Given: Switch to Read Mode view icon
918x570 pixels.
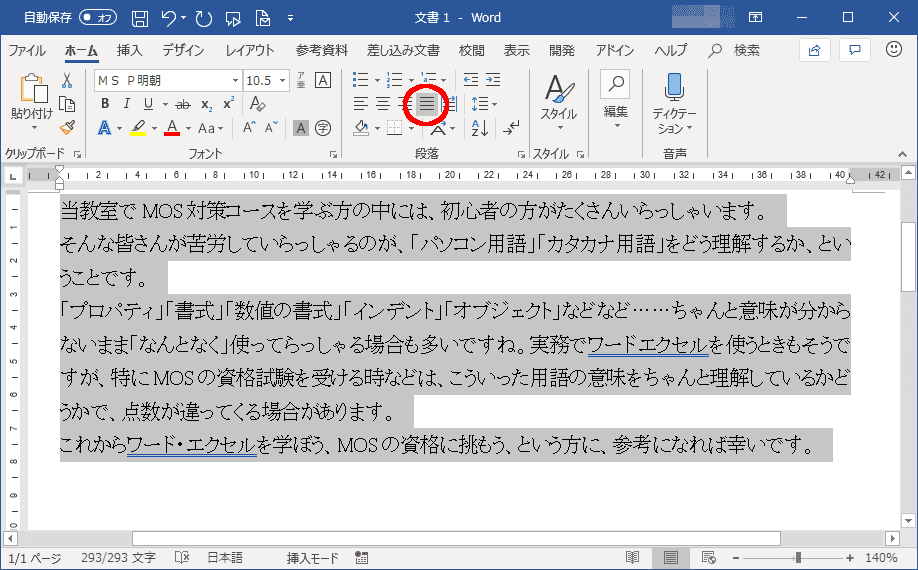Looking at the screenshot, I should coord(632,558).
